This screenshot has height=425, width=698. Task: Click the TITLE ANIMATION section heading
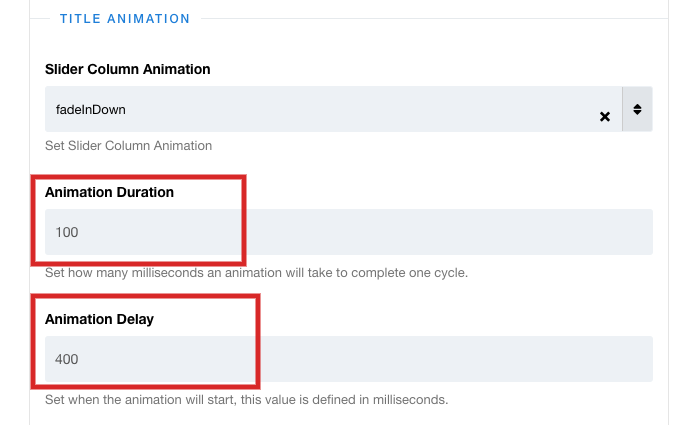point(125,18)
